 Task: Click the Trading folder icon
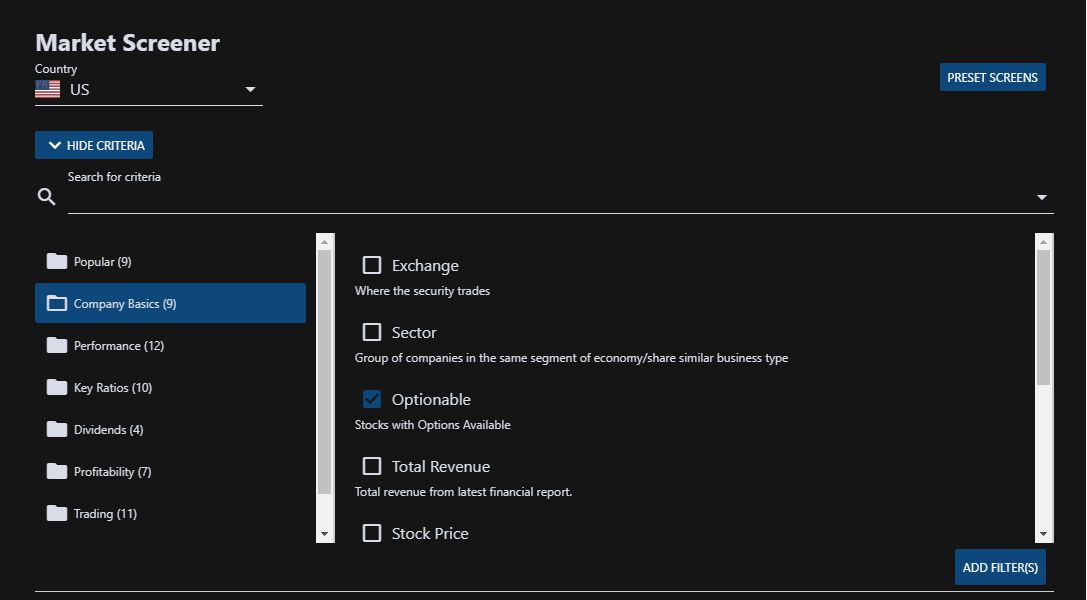point(57,513)
